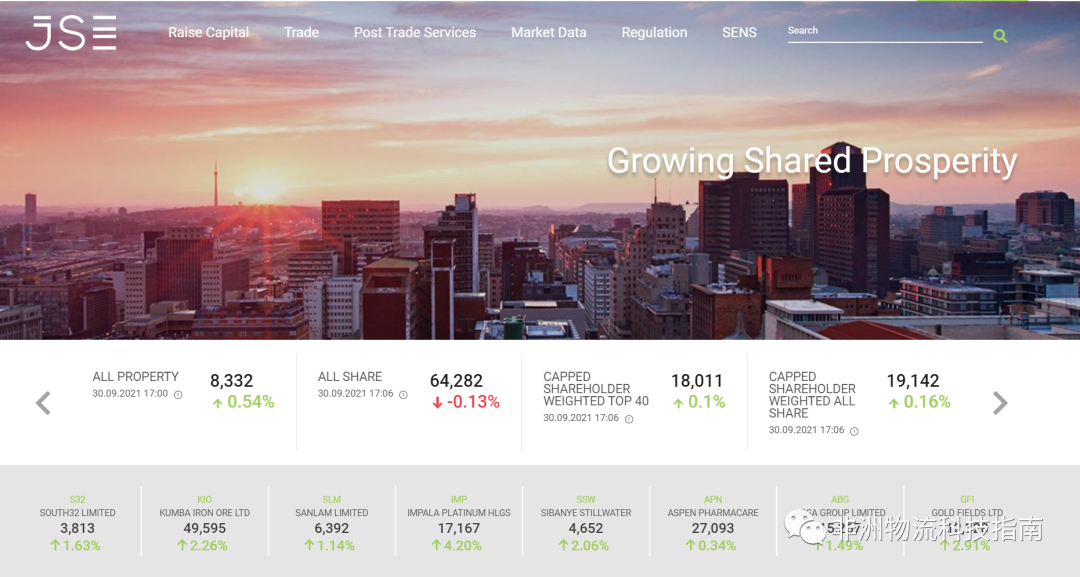
Task: Open the Trade menu
Action: pos(302,32)
